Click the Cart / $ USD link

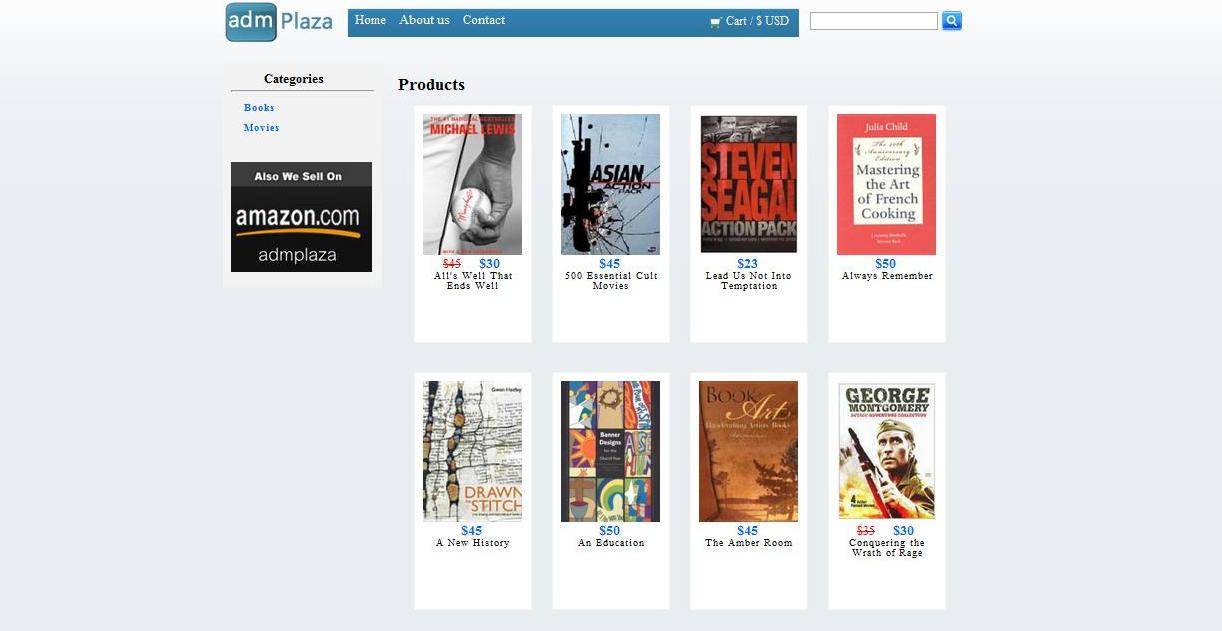point(757,21)
